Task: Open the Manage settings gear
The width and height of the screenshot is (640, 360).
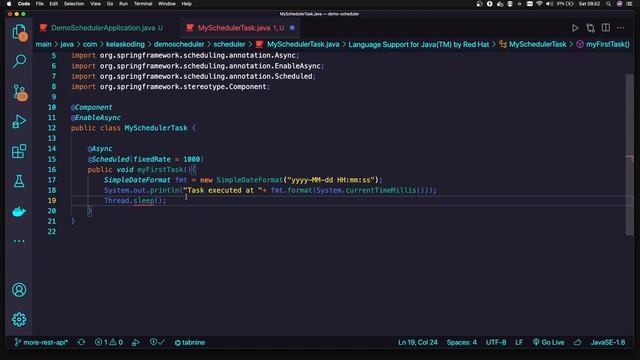Action: point(19,319)
